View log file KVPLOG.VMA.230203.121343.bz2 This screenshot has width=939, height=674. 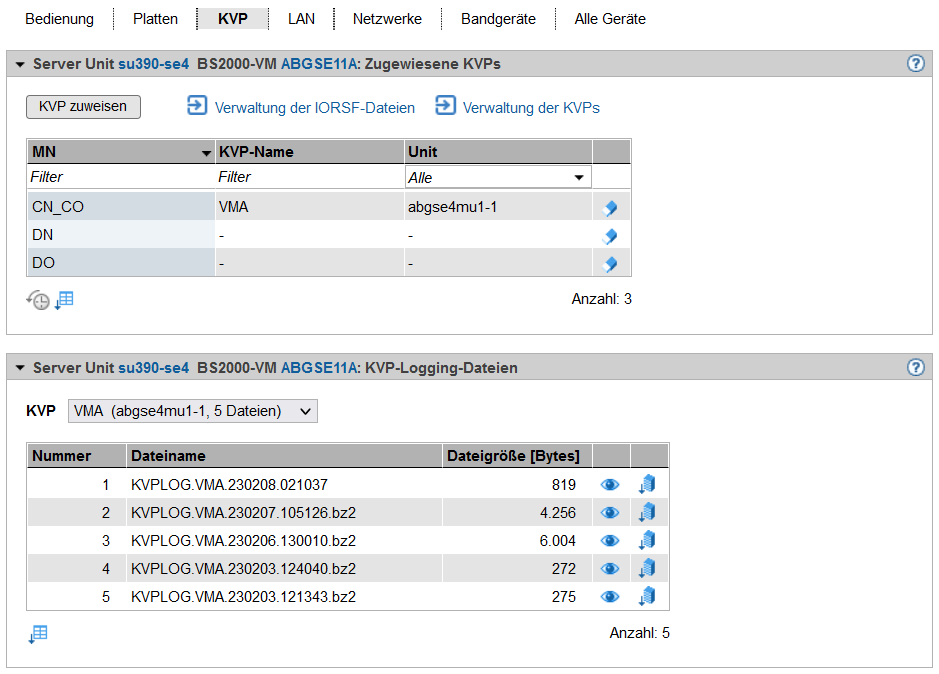[610, 597]
